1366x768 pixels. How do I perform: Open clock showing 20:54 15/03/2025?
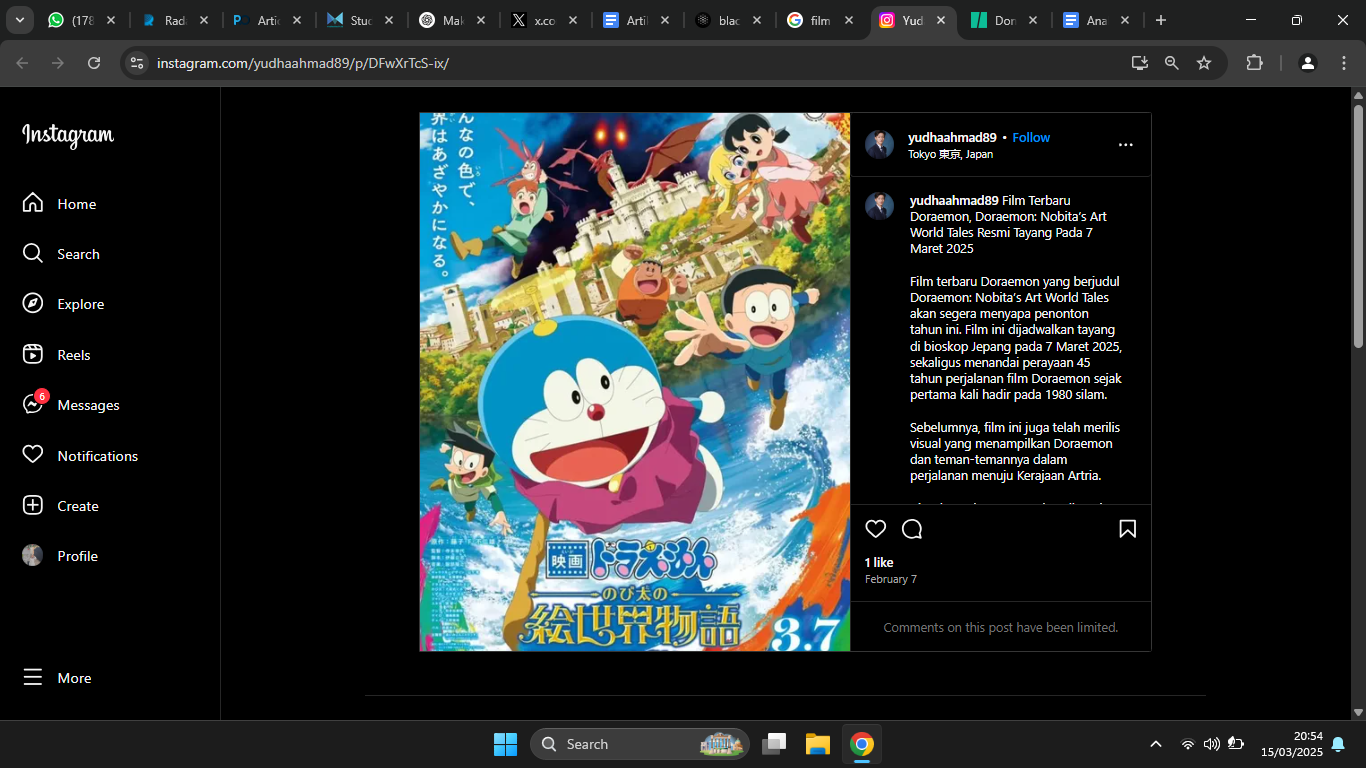(1292, 744)
